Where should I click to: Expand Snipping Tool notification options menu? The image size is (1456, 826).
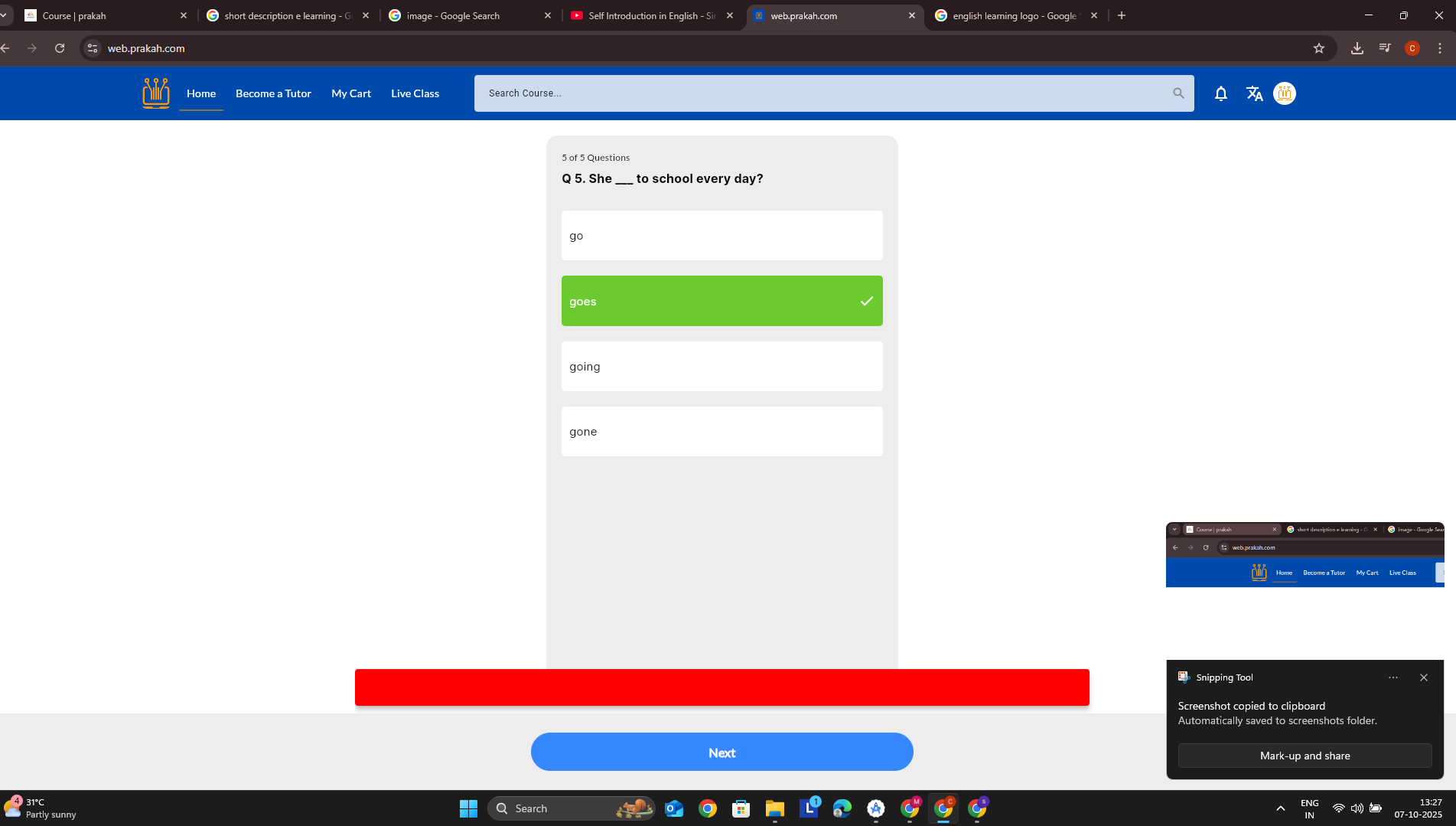click(x=1392, y=677)
